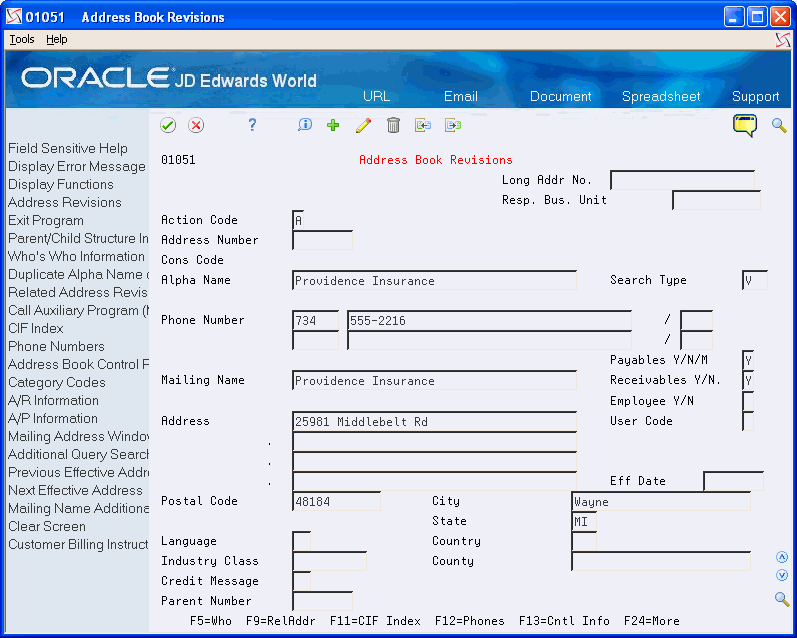Viewport: 797px width, 638px height.
Task: Open the Help menu
Action: pos(56,39)
